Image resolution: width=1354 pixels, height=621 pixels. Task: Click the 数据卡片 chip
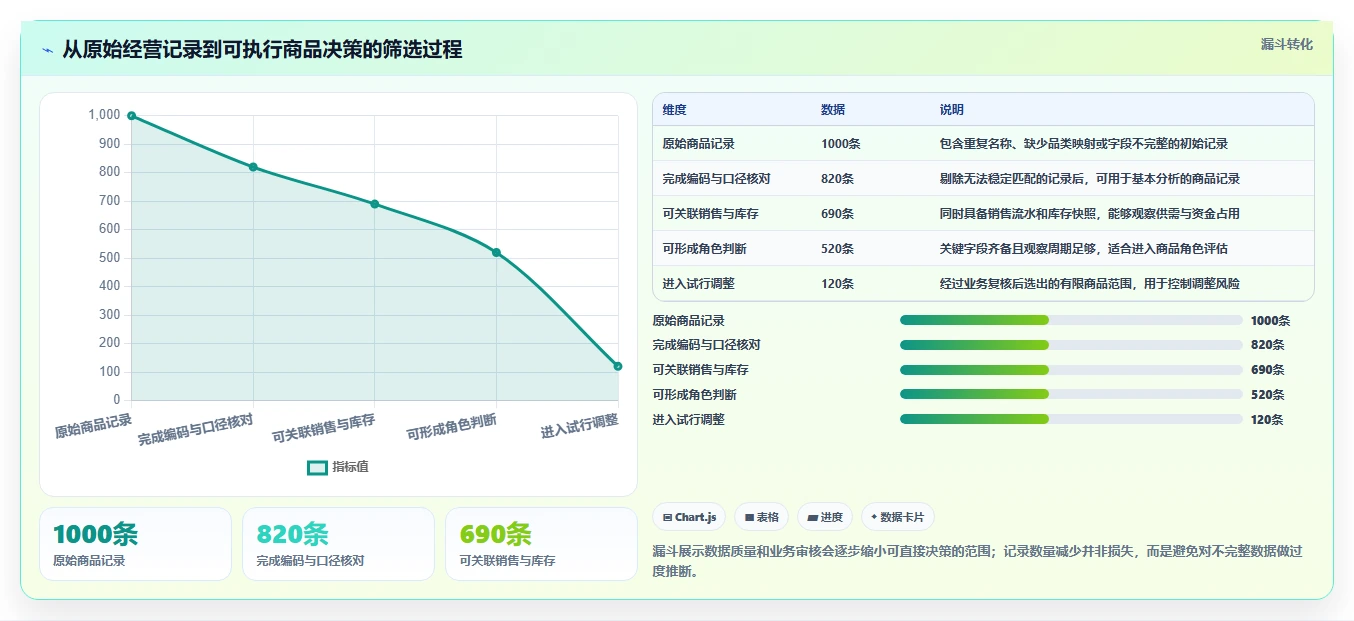(x=898, y=517)
